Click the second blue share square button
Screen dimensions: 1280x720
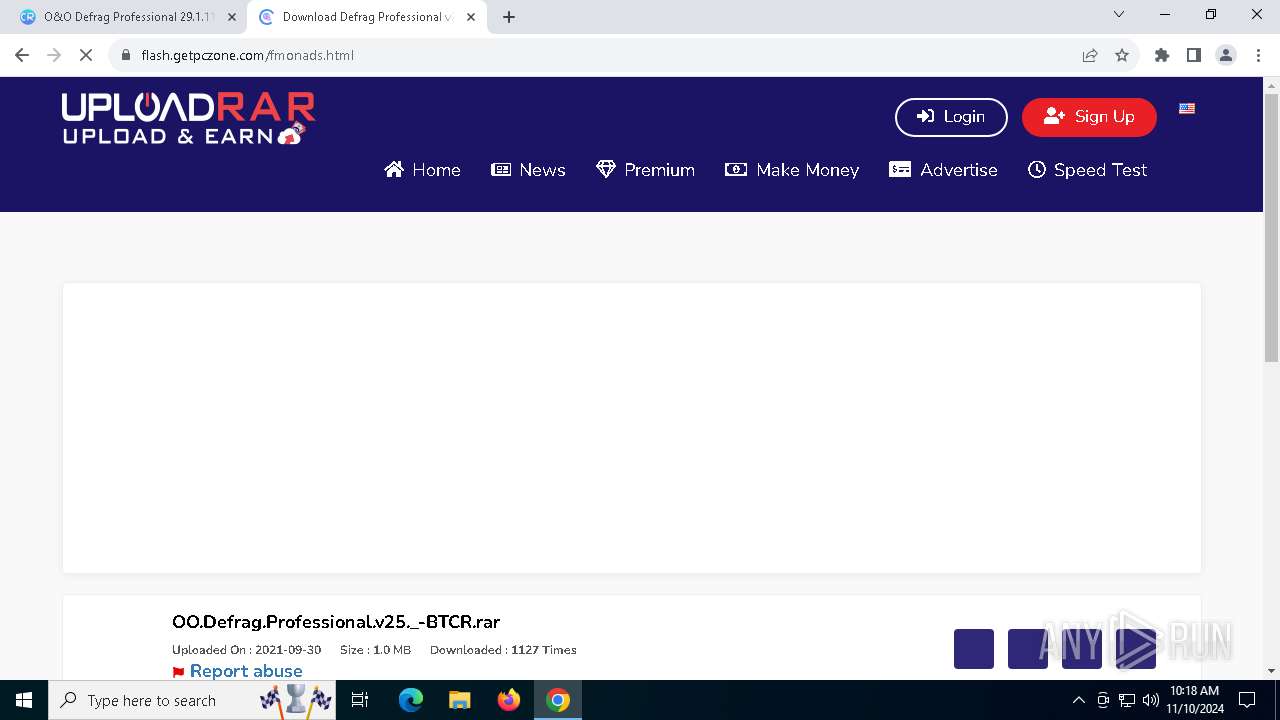[1028, 649]
